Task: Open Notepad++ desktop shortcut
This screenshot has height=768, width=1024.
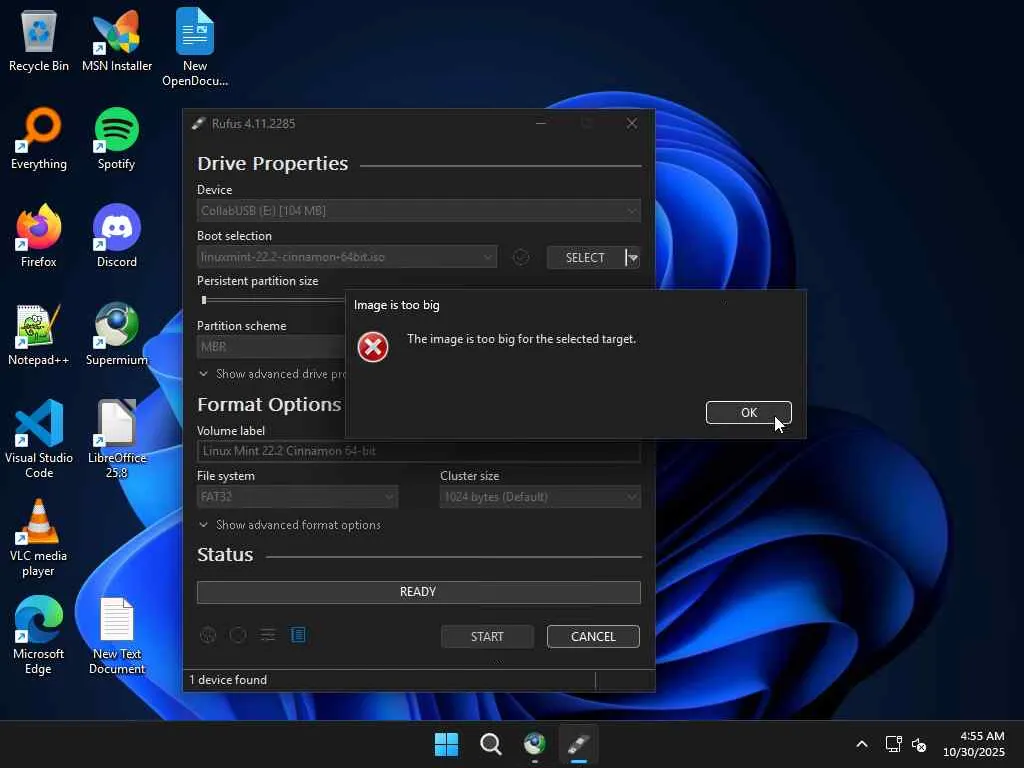Action: coord(39,334)
